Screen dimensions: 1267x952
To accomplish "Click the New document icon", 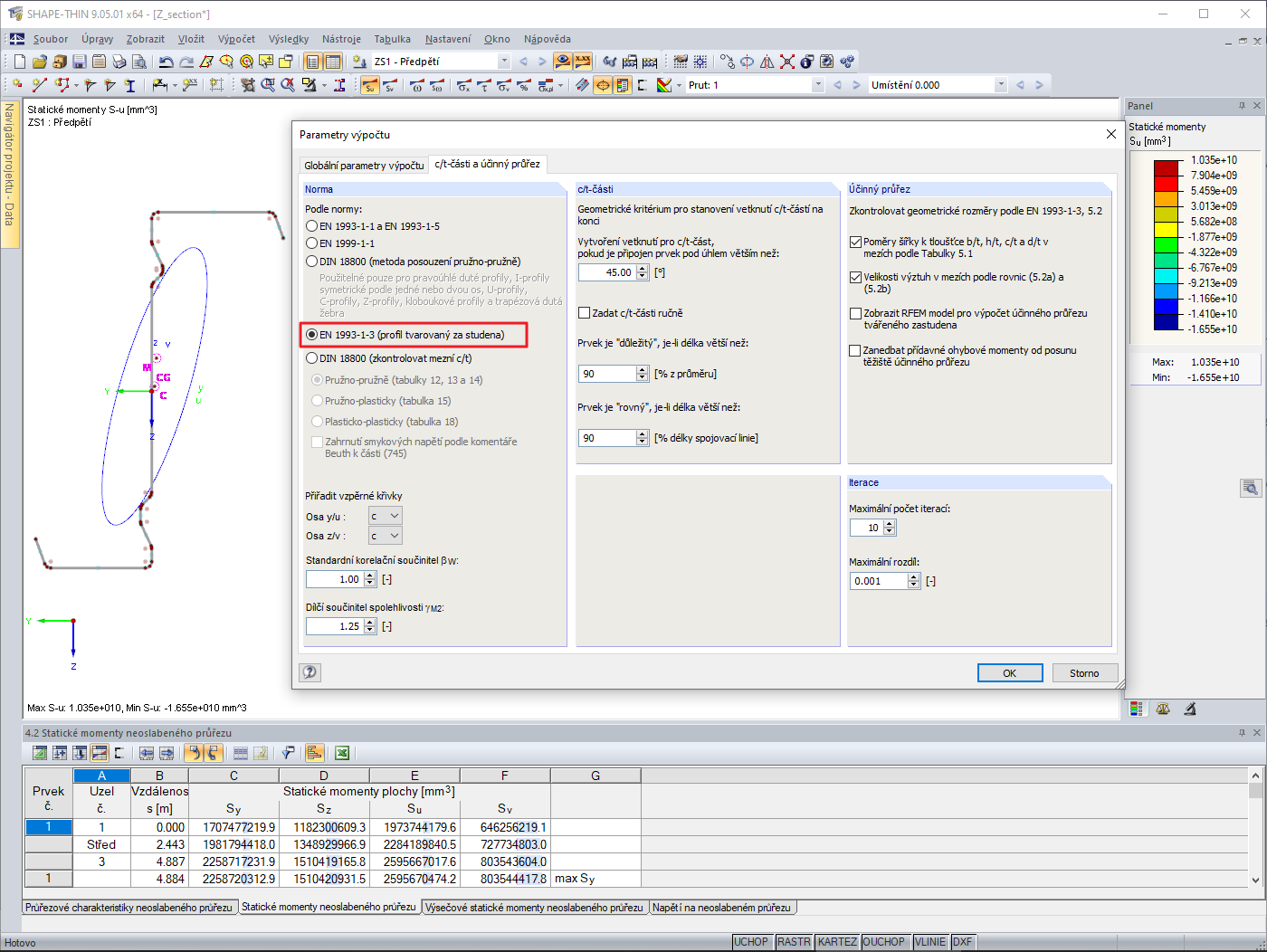I will tap(20, 62).
